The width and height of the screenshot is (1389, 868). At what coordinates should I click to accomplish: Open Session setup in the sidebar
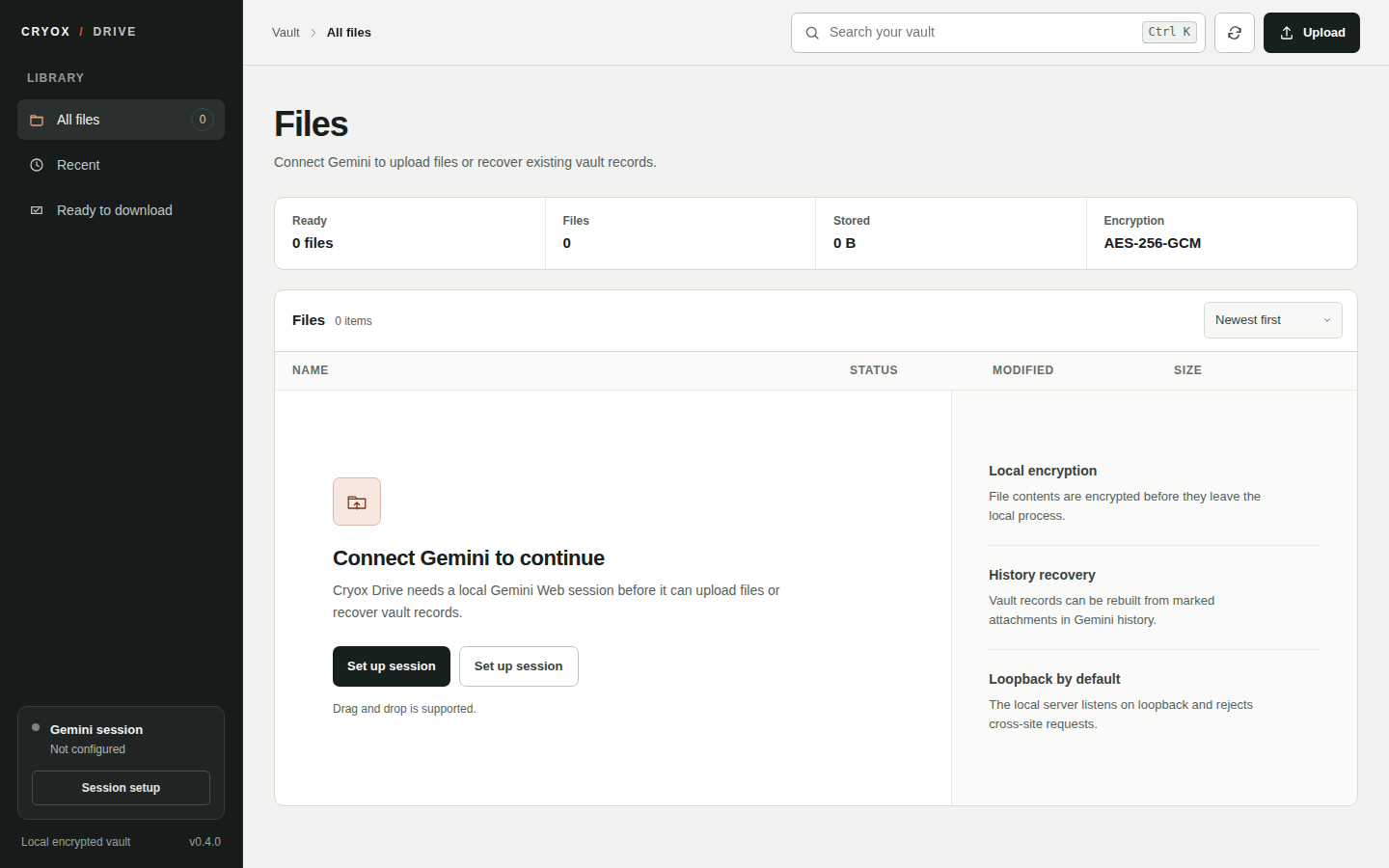tap(121, 788)
